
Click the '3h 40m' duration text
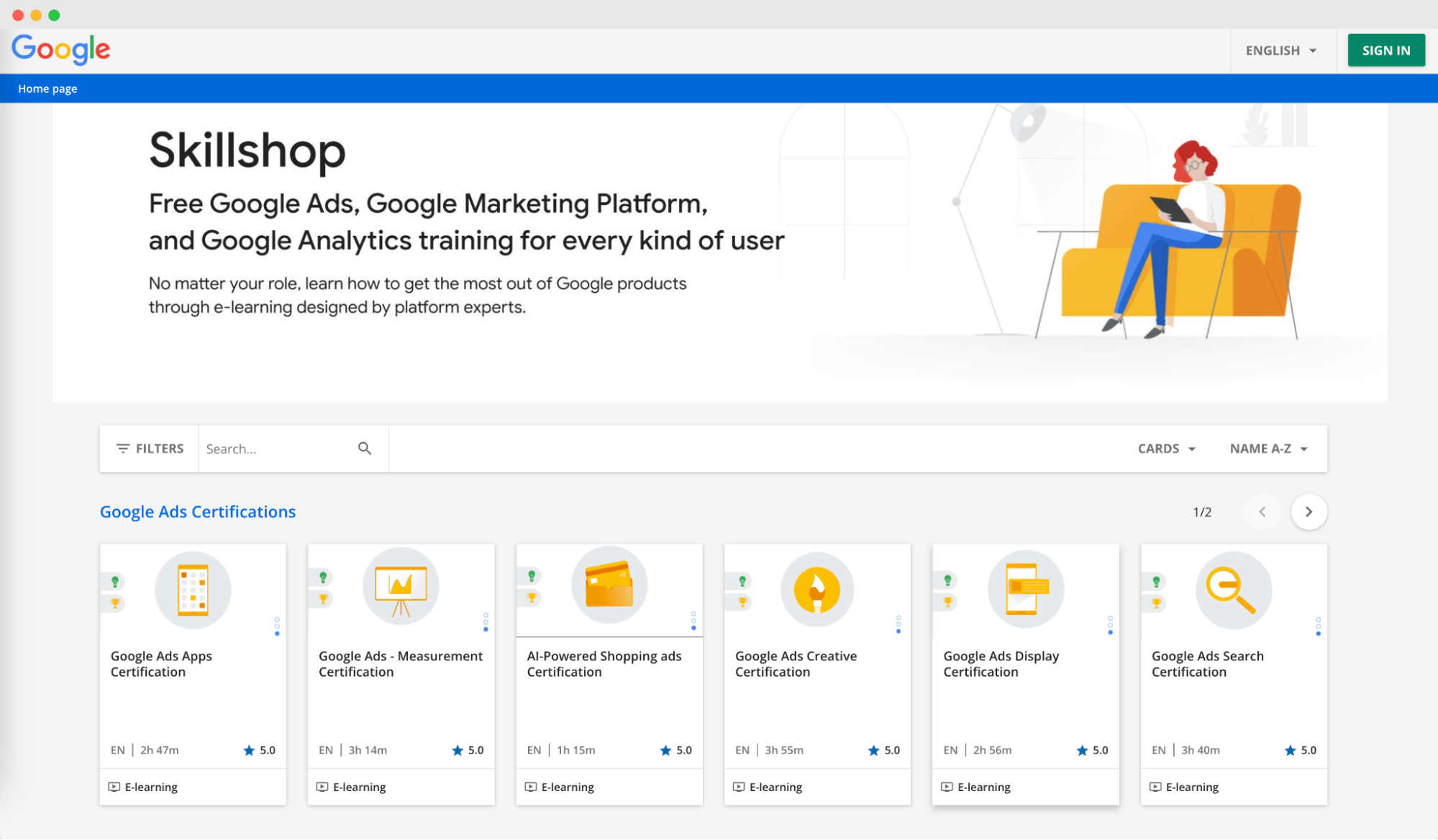[1201, 750]
